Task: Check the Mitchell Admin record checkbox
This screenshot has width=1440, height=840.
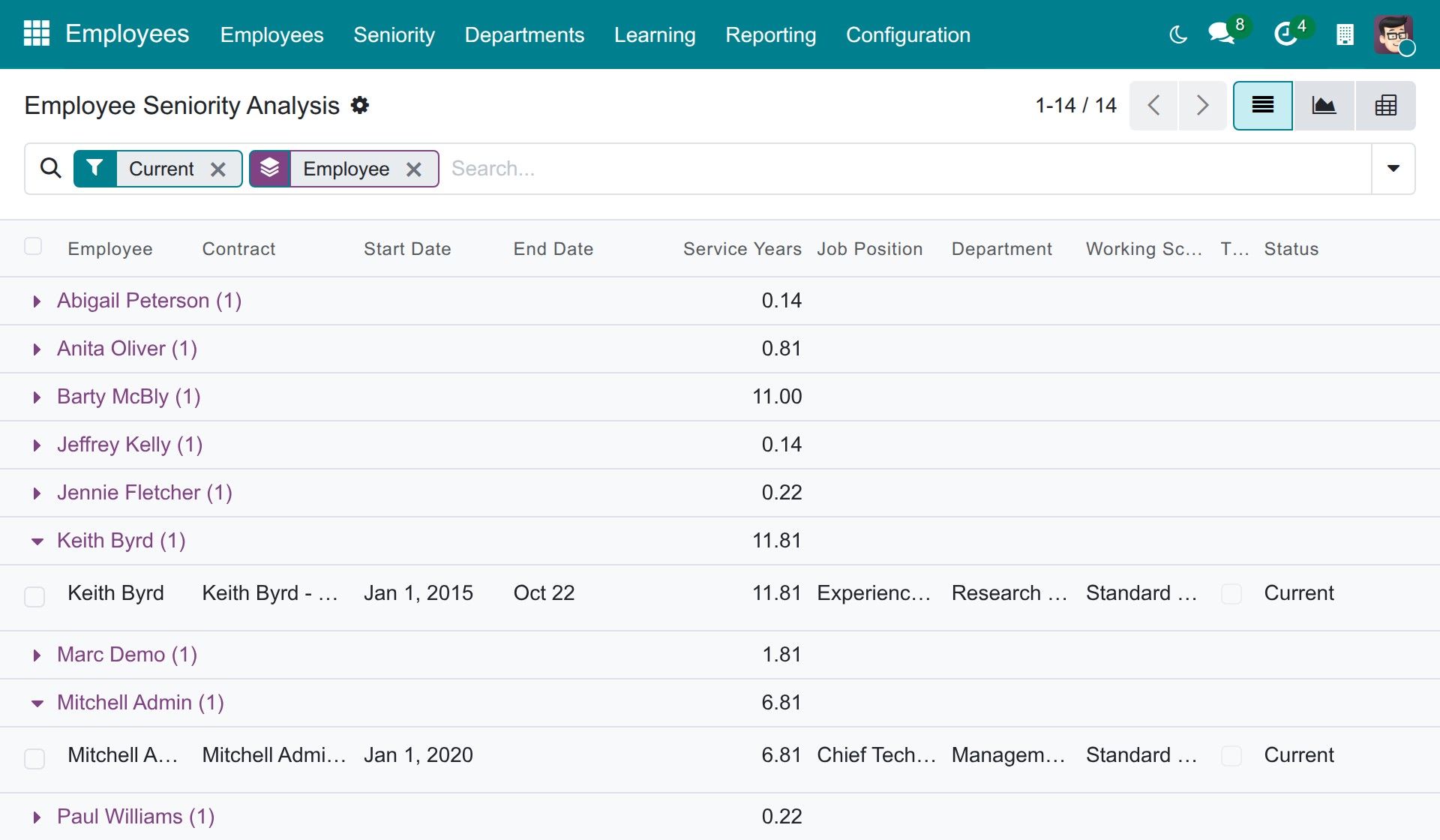Action: pyautogui.click(x=34, y=758)
